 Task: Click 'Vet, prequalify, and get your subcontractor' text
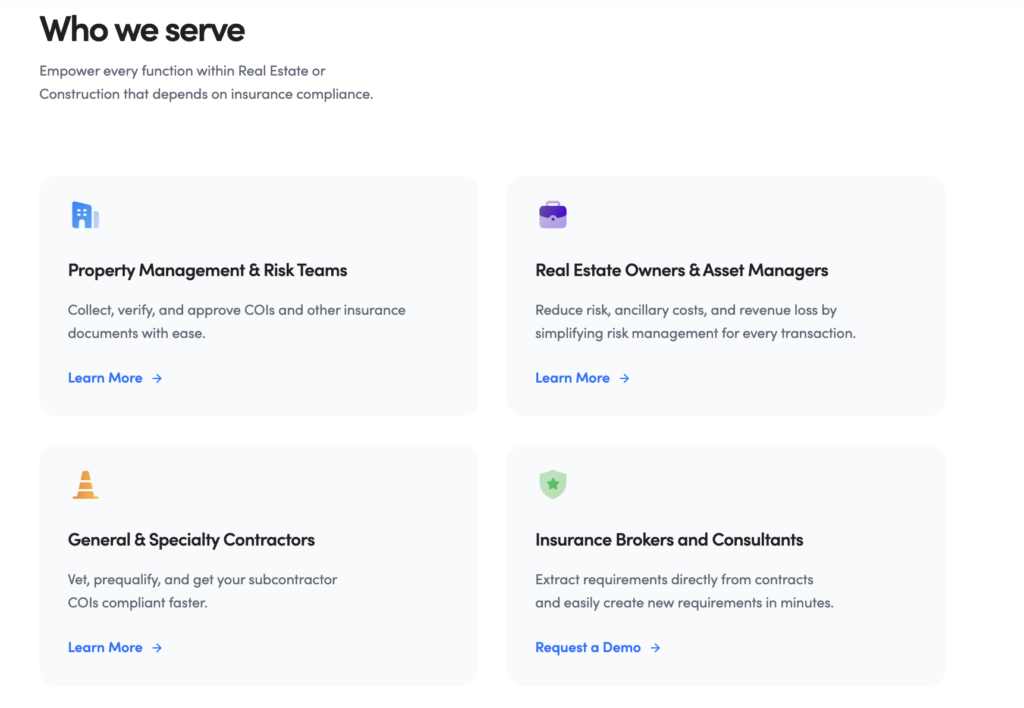202,591
